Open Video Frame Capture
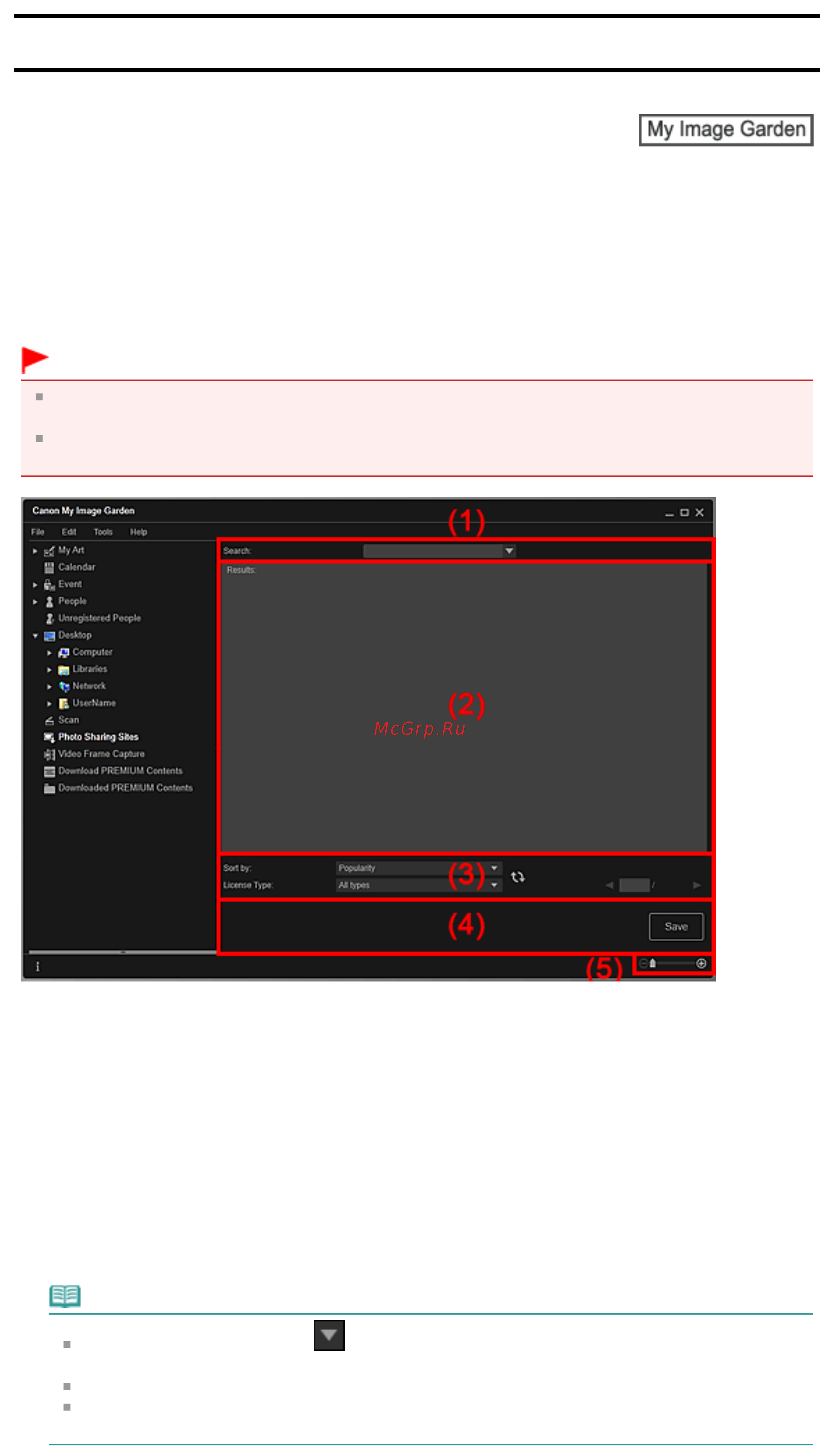The image size is (834, 1456). point(95,753)
